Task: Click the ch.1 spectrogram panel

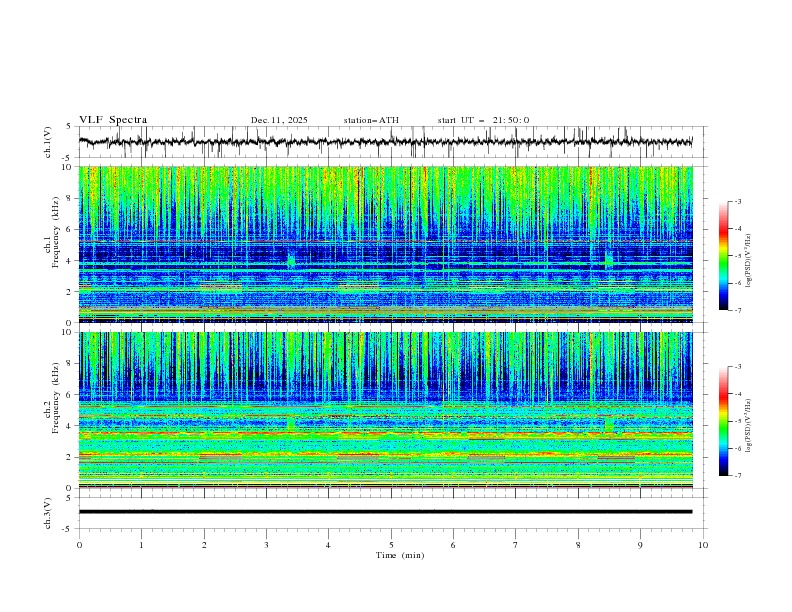Action: pyautogui.click(x=385, y=244)
